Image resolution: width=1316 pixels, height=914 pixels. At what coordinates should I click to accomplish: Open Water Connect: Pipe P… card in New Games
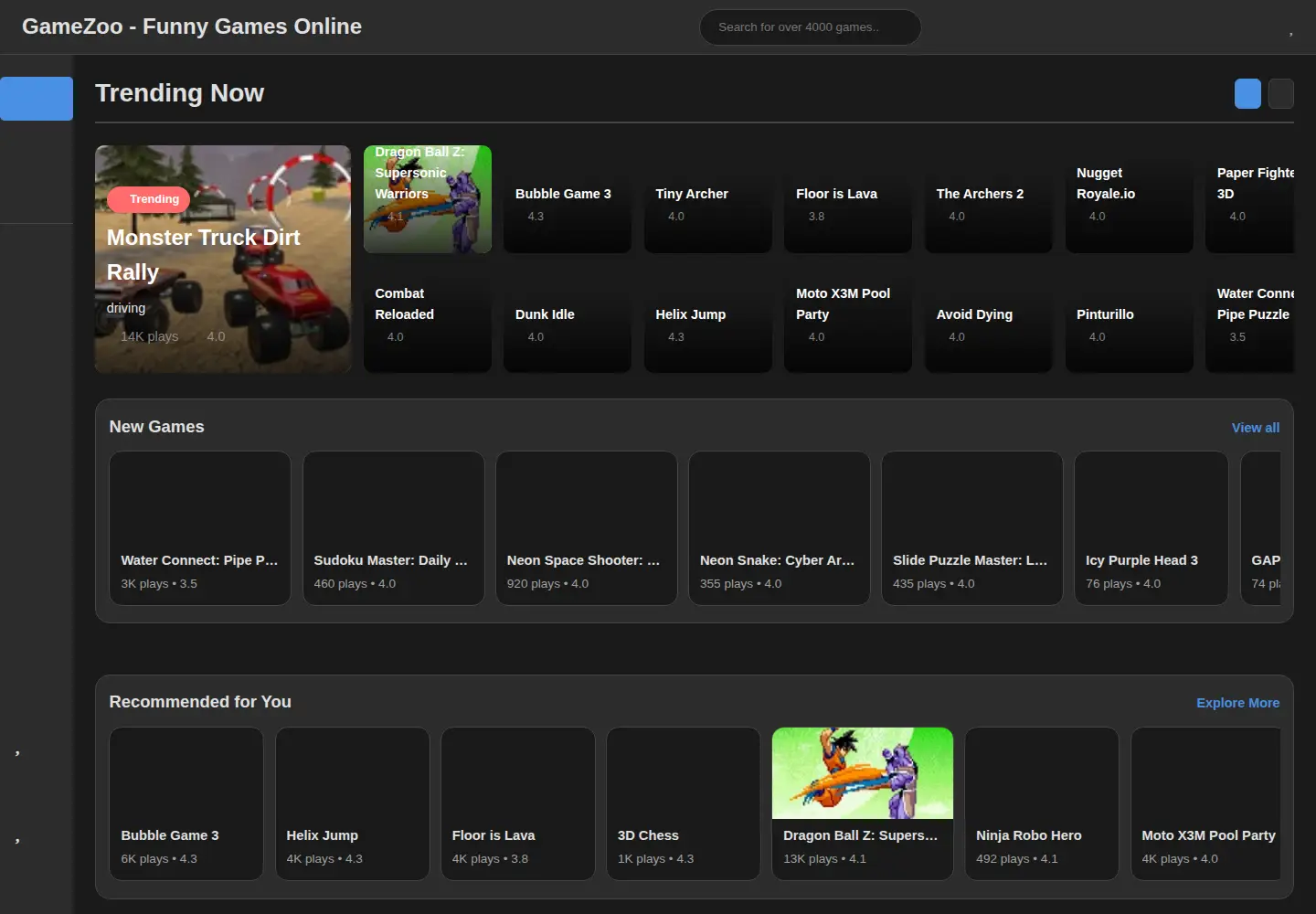tap(200, 528)
